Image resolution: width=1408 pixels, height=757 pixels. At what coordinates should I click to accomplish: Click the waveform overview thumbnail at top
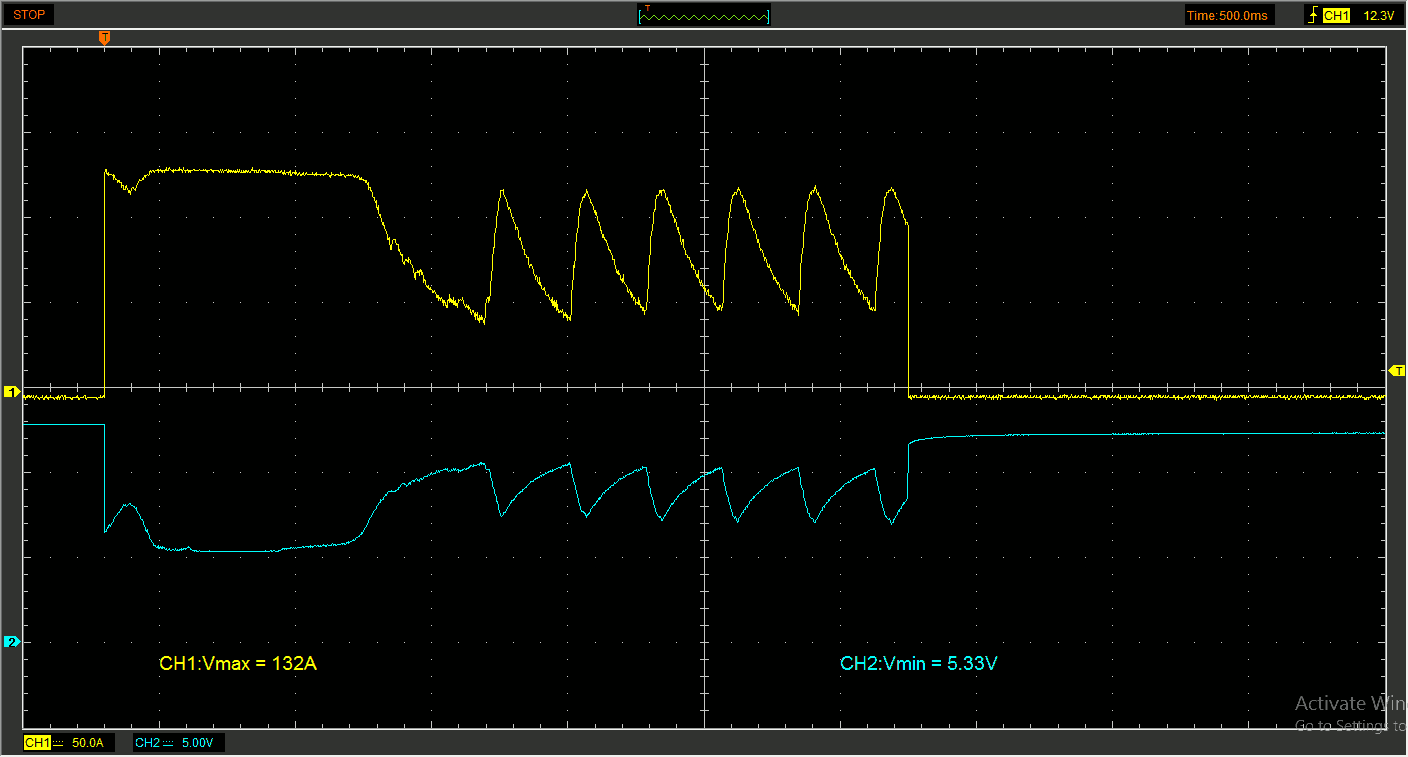[704, 15]
